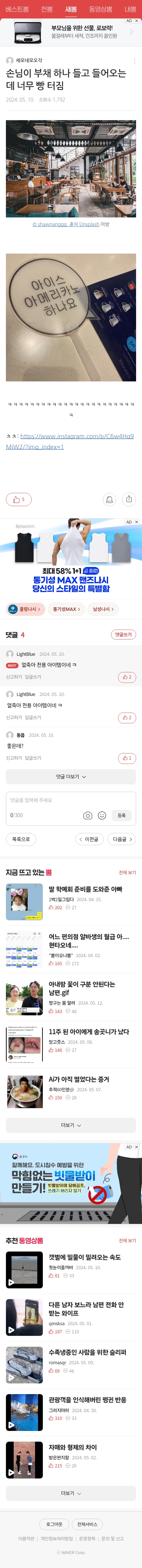Viewport: 142px width, 1568px height.
Task: Switch to the 동영상뿜 tab
Action: [101, 9]
